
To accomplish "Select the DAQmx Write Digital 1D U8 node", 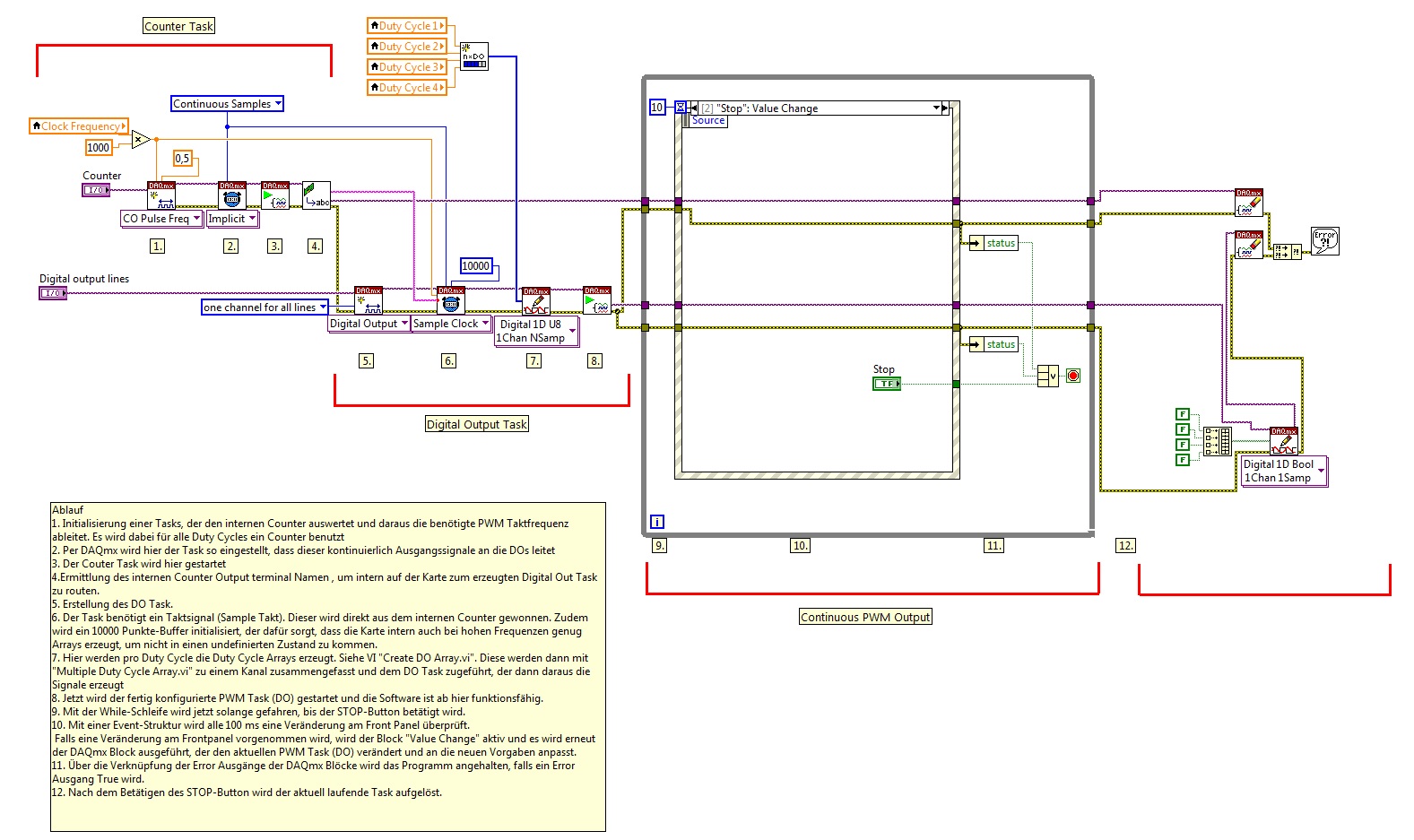I will [536, 301].
